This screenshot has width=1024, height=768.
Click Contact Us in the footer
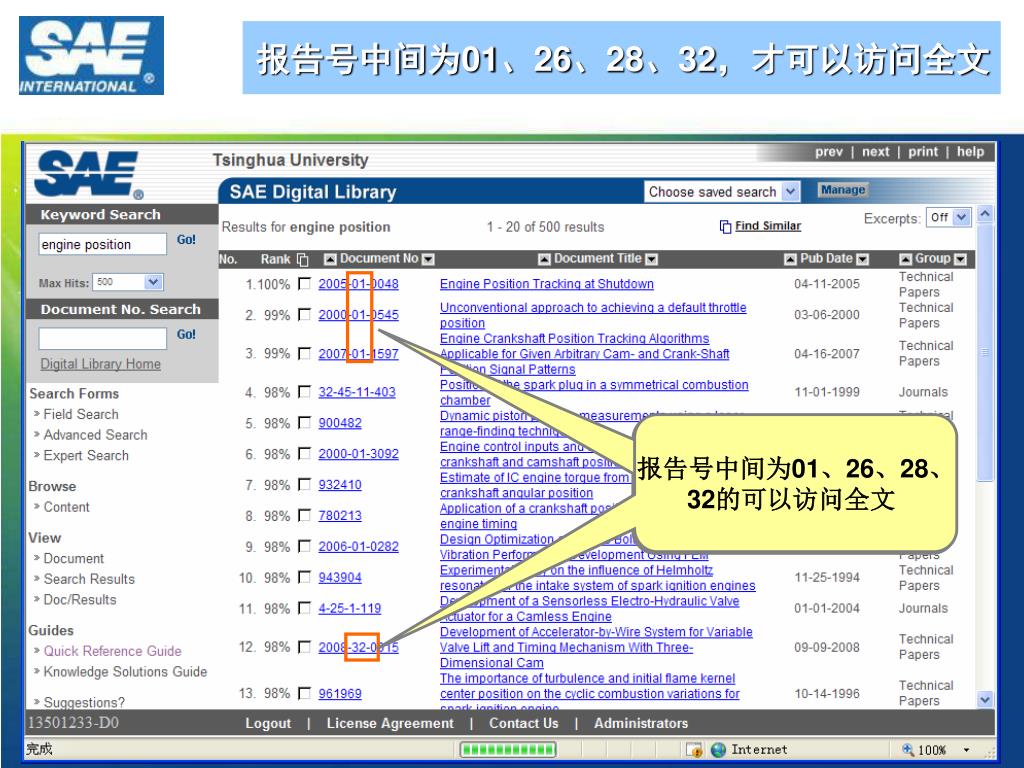pos(524,723)
